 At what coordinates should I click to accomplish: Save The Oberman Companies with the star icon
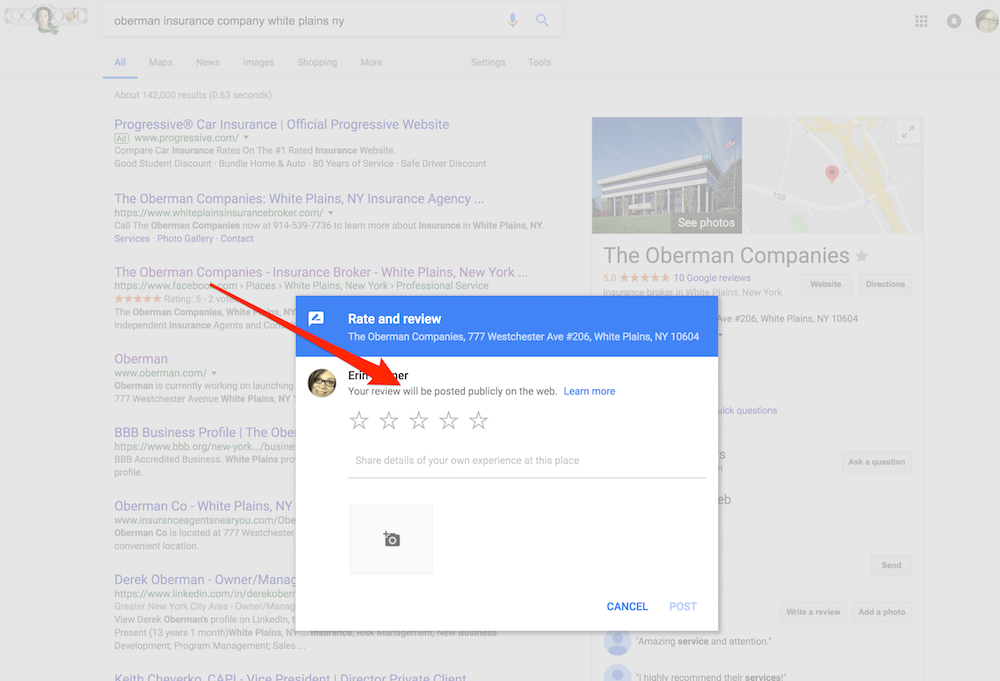click(x=862, y=256)
